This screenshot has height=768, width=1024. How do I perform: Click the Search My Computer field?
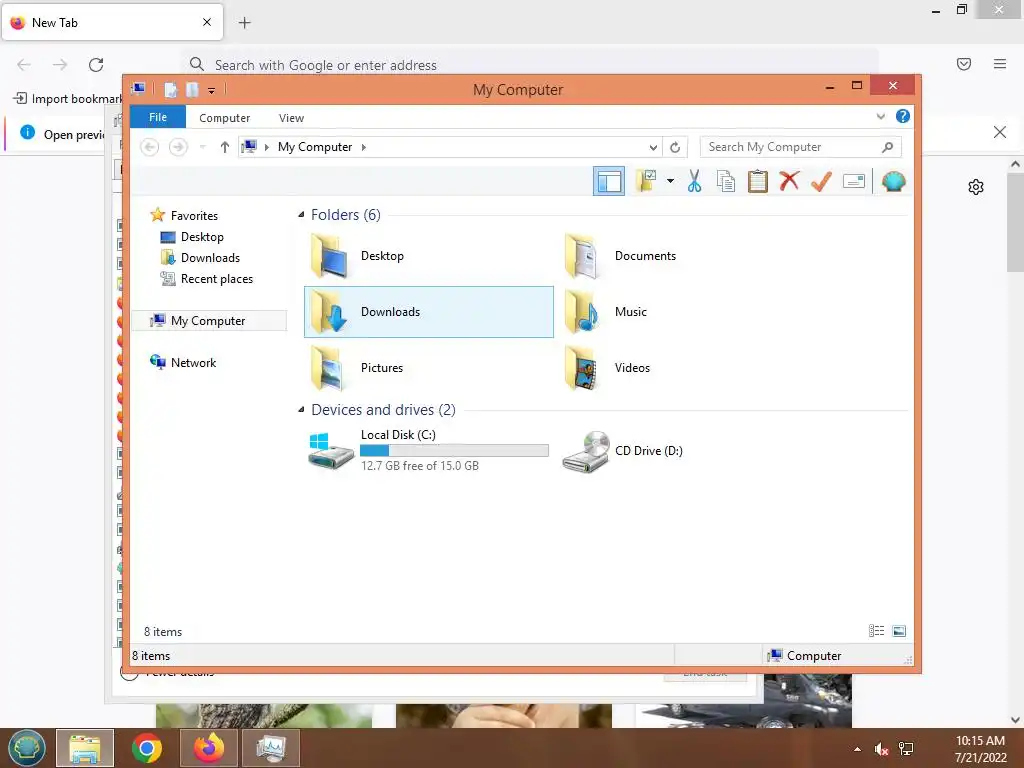pyautogui.click(x=800, y=147)
